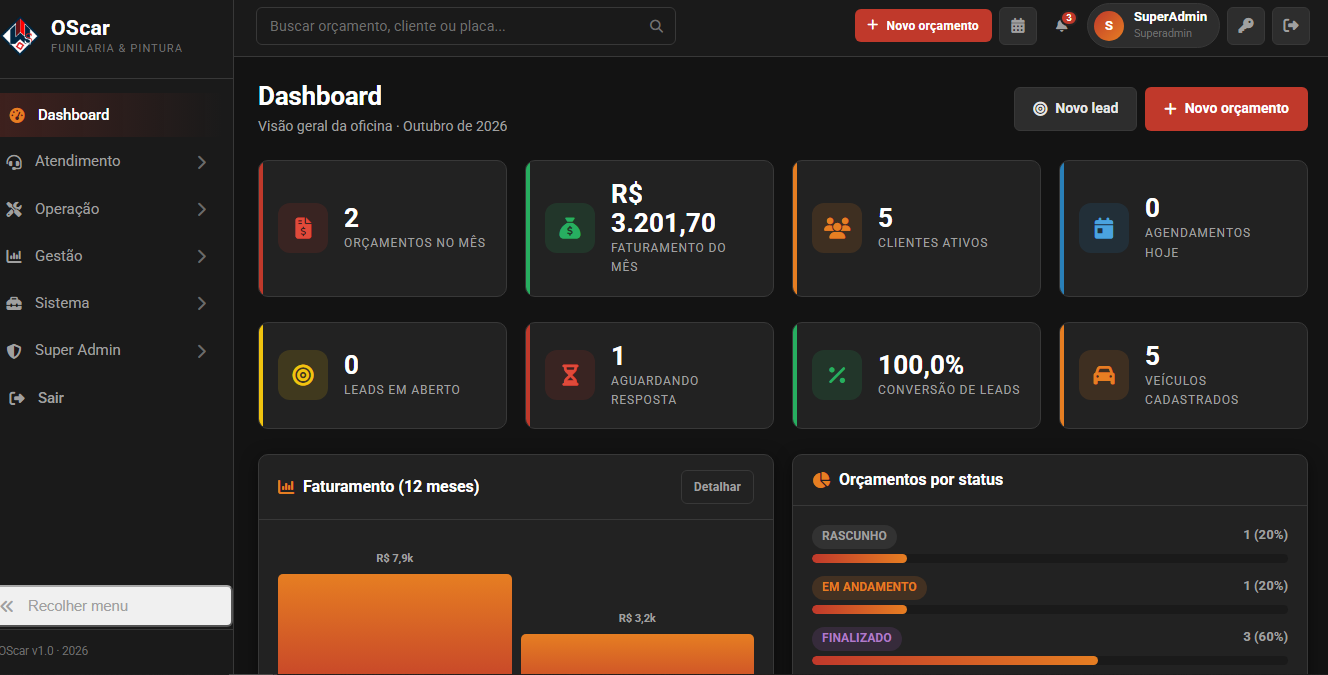This screenshot has height=675, width=1328.
Task: Focus the Buscar orçamento search field
Action: pyautogui.click(x=466, y=26)
